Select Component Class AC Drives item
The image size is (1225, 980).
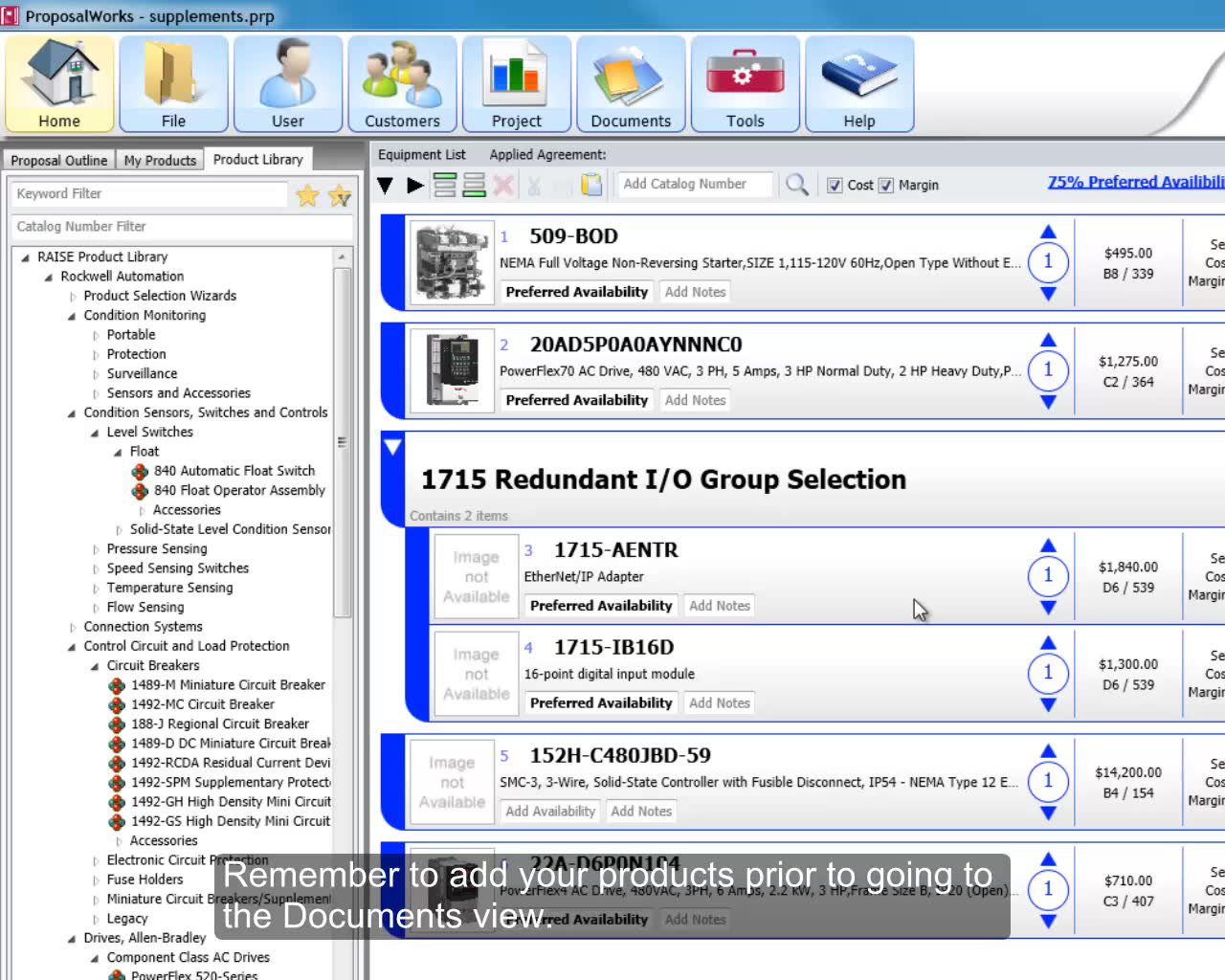pyautogui.click(x=188, y=957)
